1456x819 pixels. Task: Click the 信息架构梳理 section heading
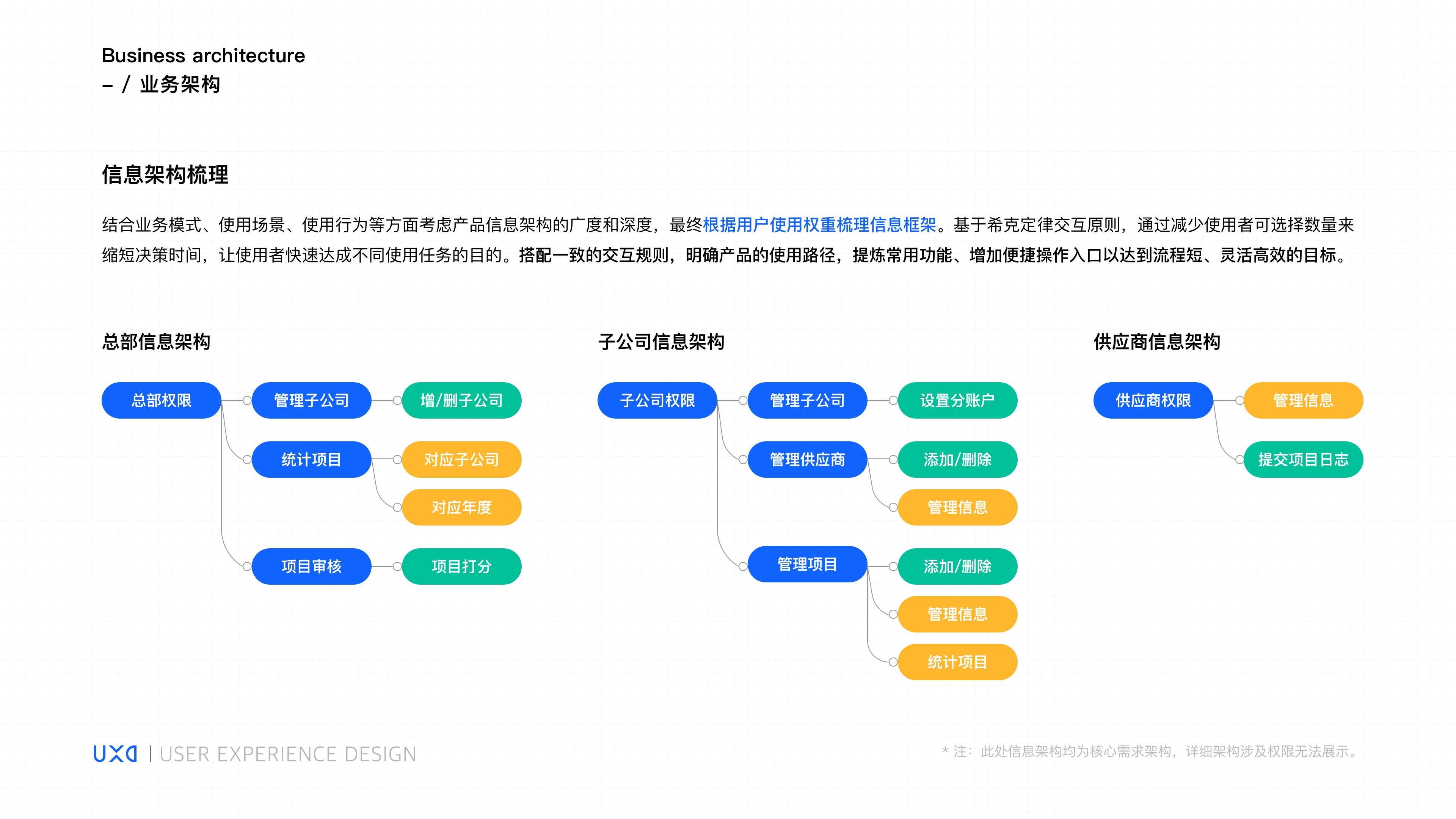165,175
